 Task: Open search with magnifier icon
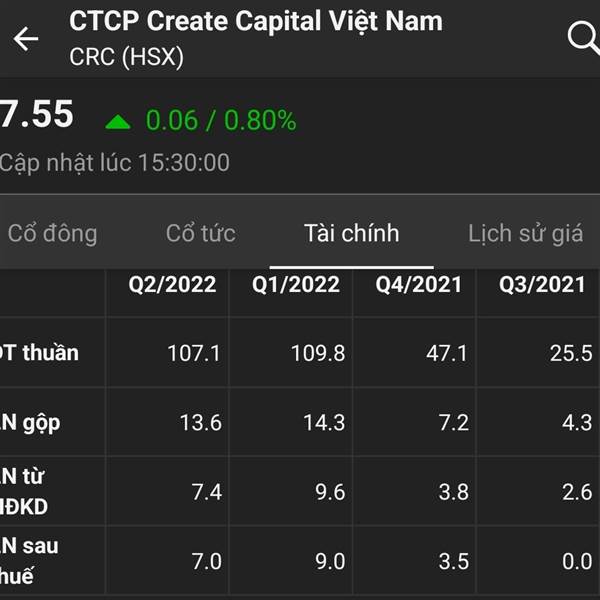pyautogui.click(x=582, y=38)
